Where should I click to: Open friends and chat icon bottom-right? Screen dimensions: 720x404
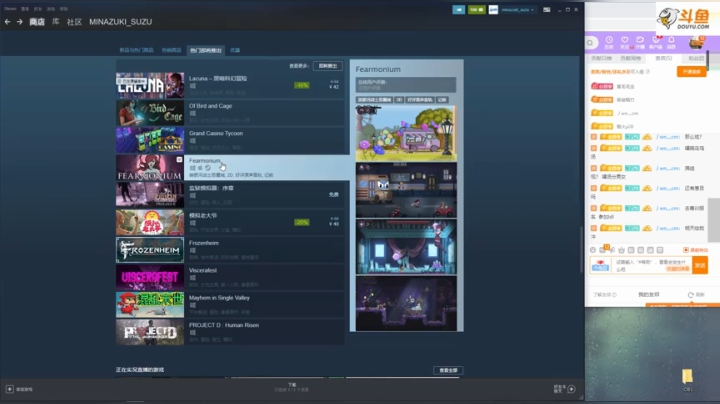pos(571,389)
